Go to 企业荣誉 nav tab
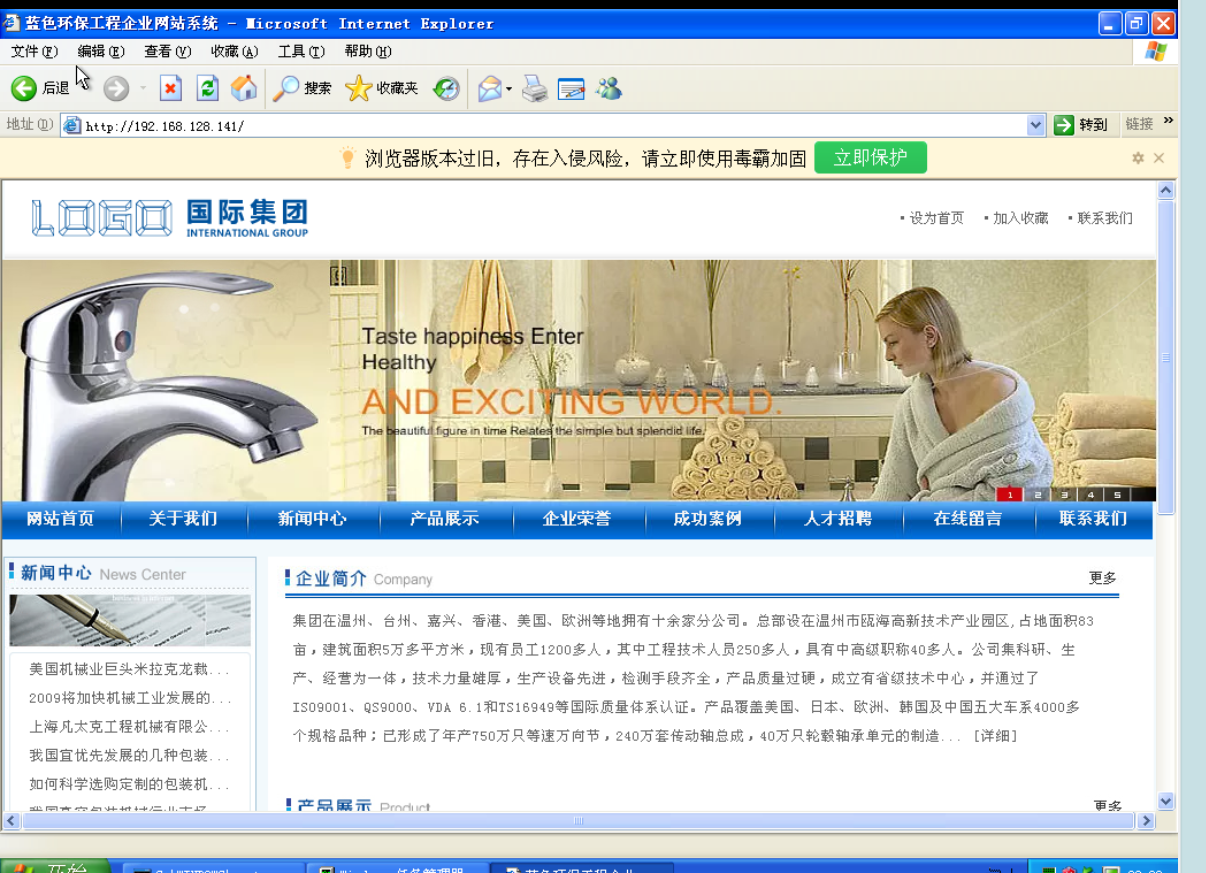Viewport: 1206px width, 873px height. click(577, 519)
